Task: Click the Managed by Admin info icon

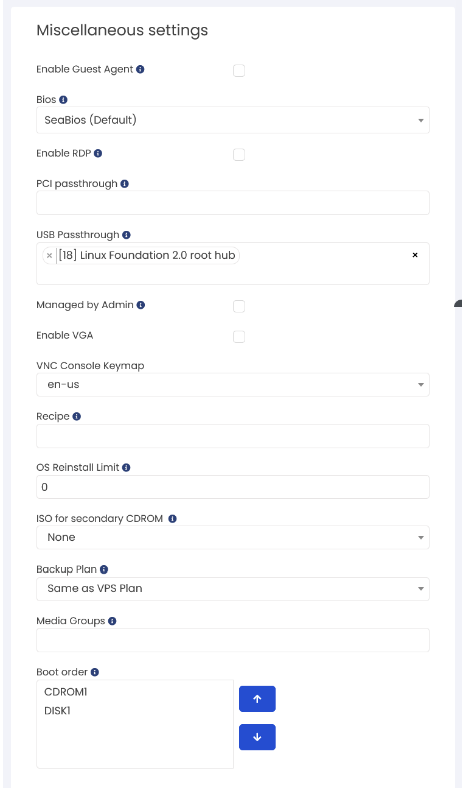Action: pos(141,305)
